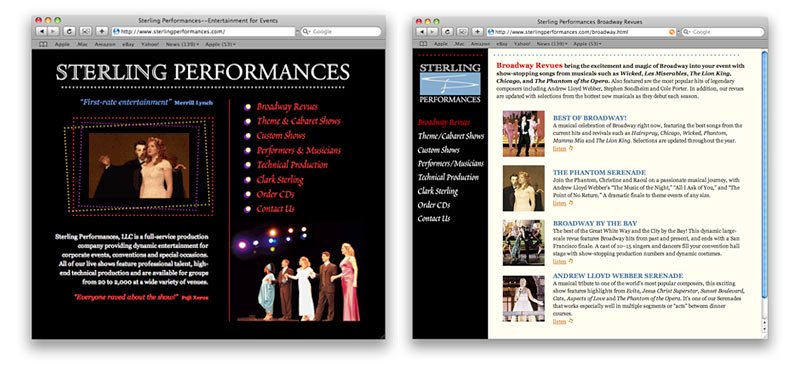This screenshot has width=800, height=370.
Task: Show all bookmarks icon in Broadway Revues window
Action: pyautogui.click(x=423, y=44)
